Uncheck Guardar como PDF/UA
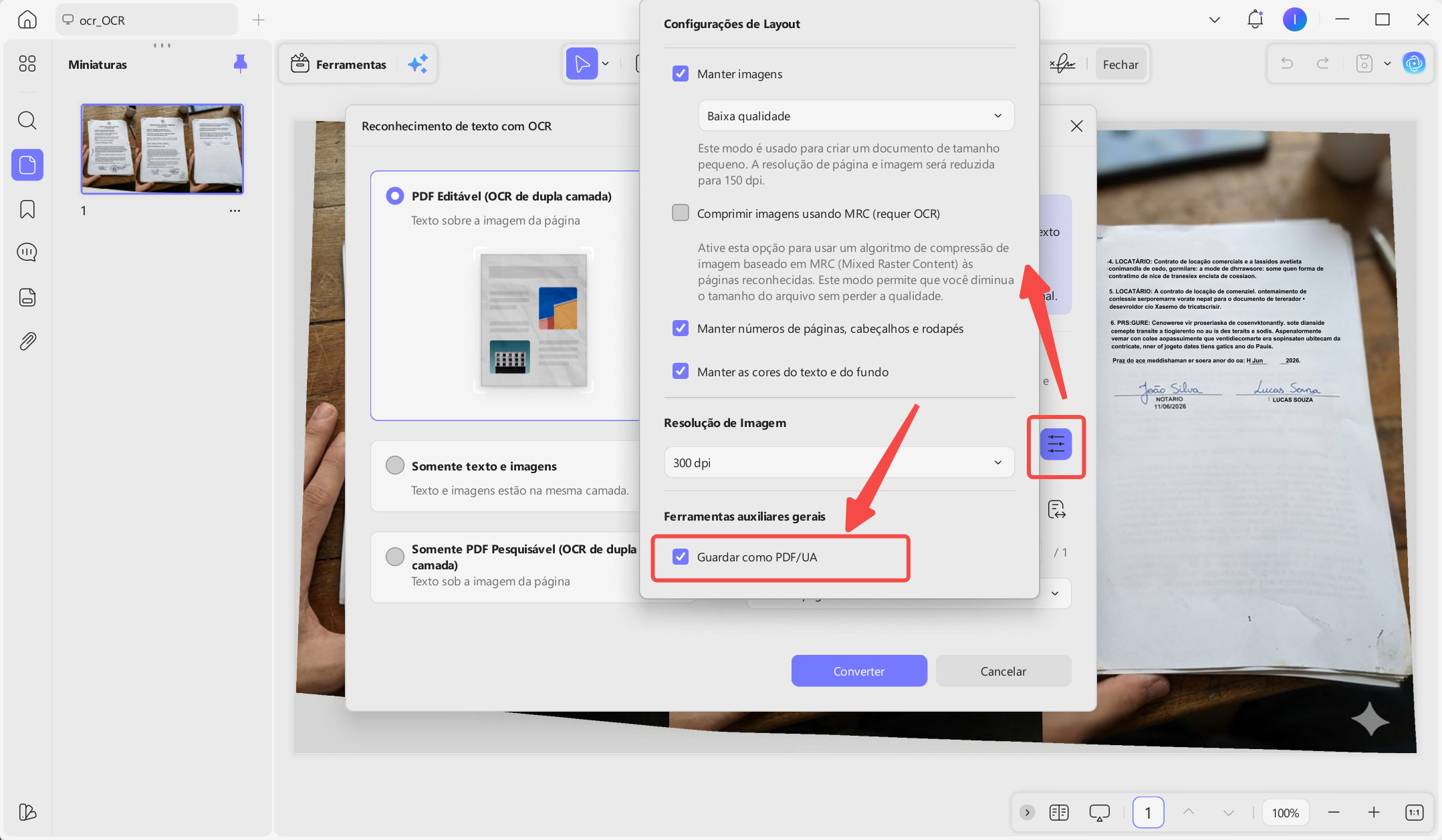The height and width of the screenshot is (840, 1442). point(681,557)
